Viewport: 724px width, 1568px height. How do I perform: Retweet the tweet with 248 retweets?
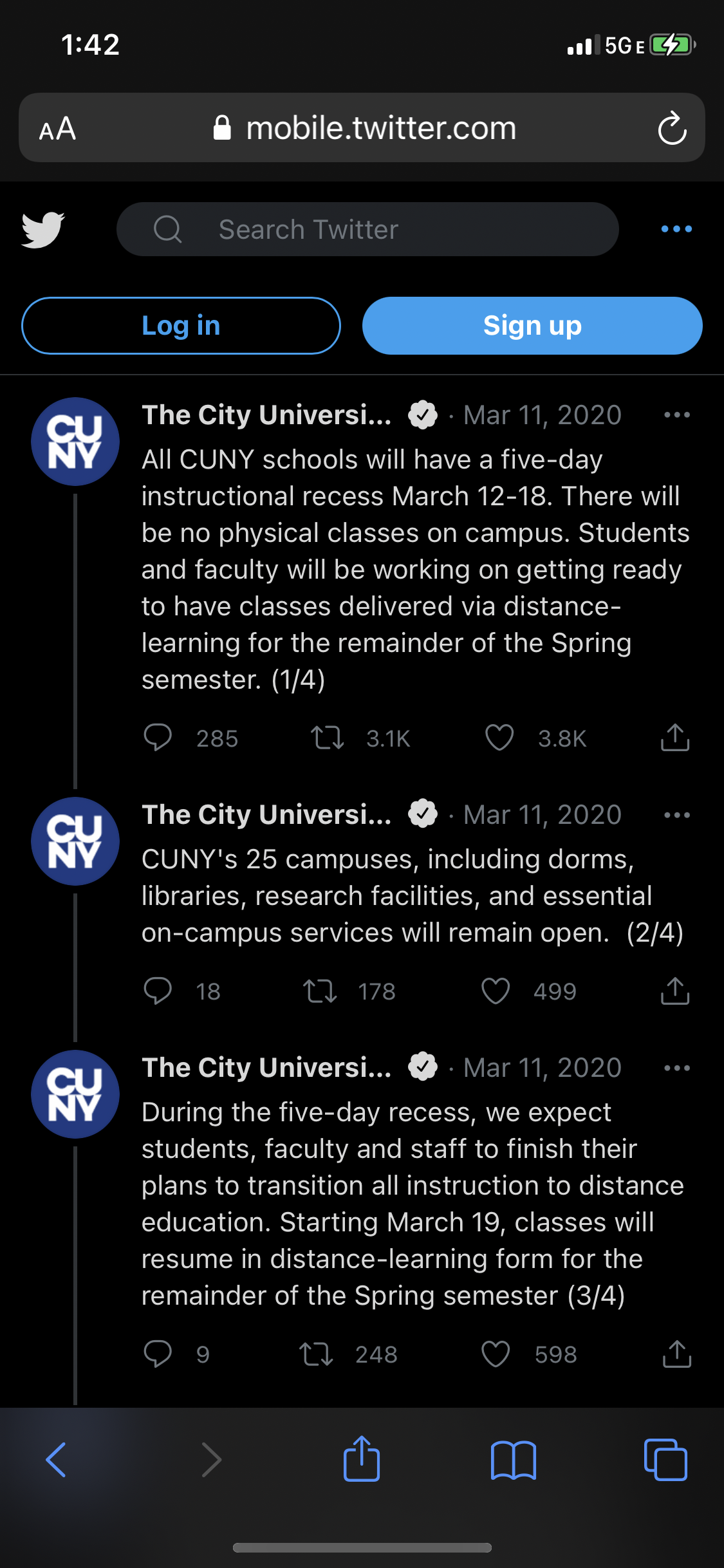point(316,1354)
